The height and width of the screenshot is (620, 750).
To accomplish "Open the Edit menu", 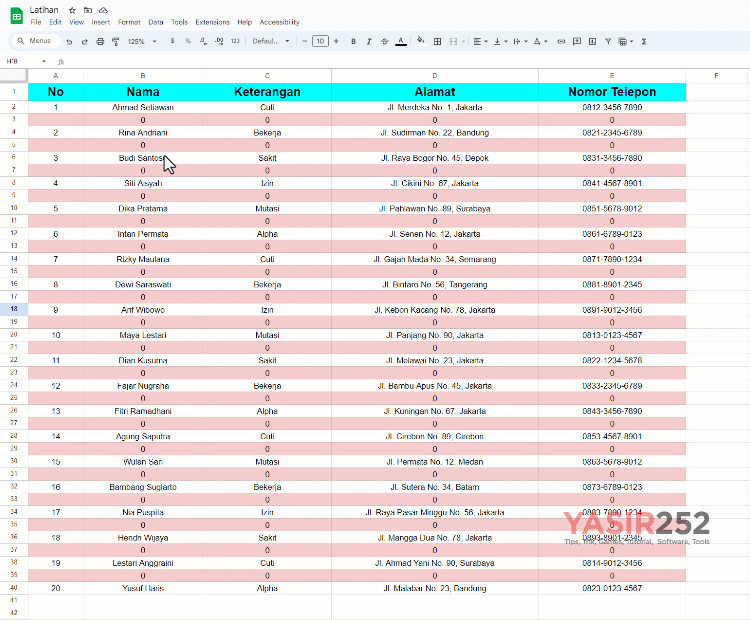I will pyautogui.click(x=55, y=22).
